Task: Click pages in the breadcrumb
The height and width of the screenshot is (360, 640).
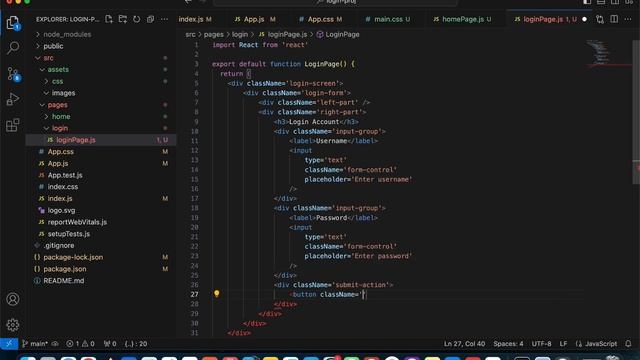Action: tap(213, 34)
